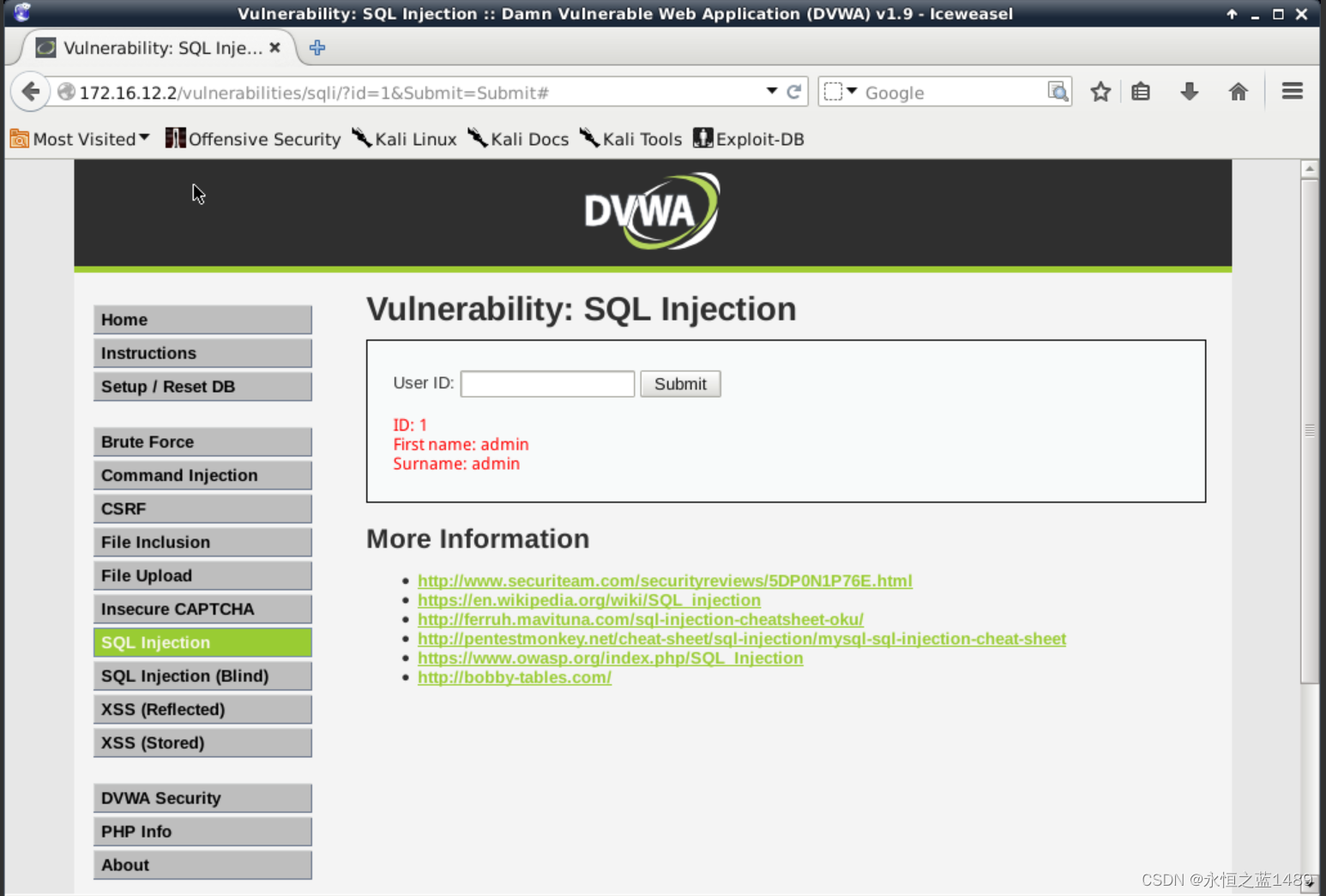Go to the browser home page icon
The image size is (1326, 896).
1238,92
